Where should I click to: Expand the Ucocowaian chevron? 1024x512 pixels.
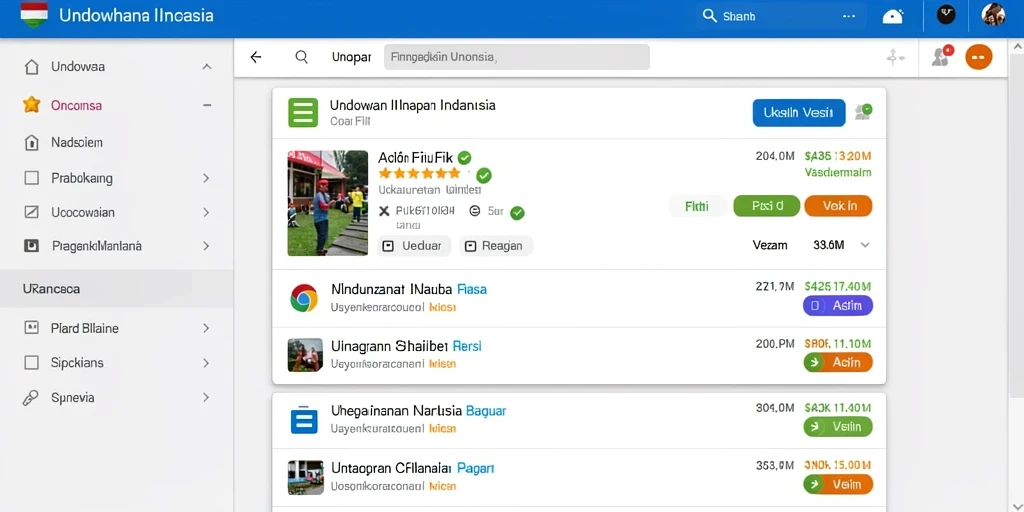[206, 212]
